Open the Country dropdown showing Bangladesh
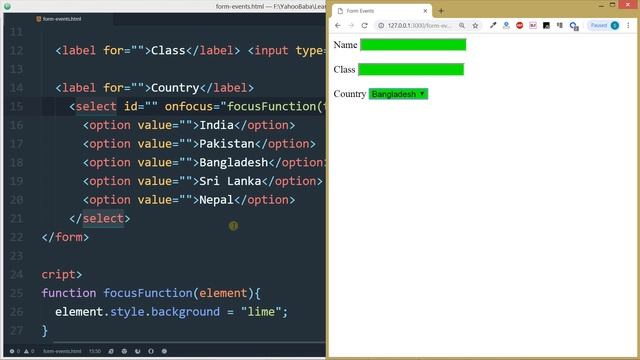Image resolution: width=640 pixels, height=360 pixels. click(398, 94)
